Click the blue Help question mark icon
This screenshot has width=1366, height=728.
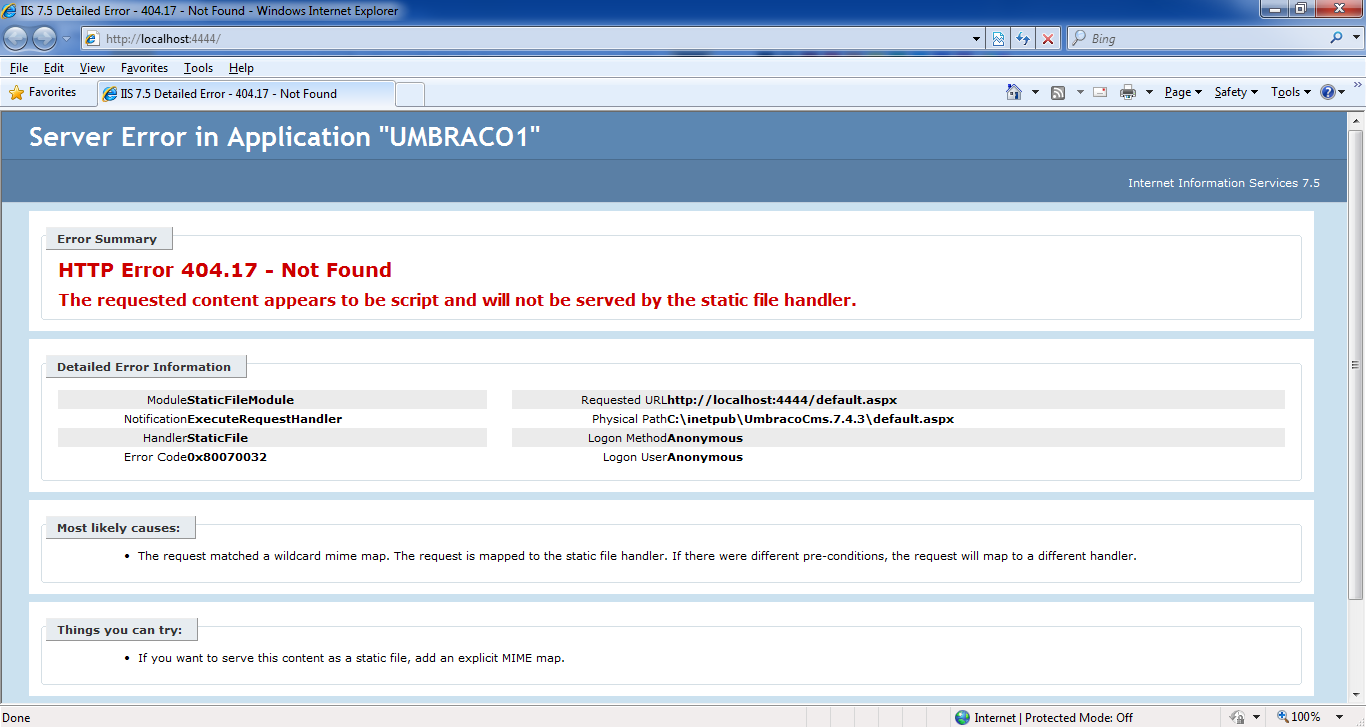pyautogui.click(x=1328, y=92)
